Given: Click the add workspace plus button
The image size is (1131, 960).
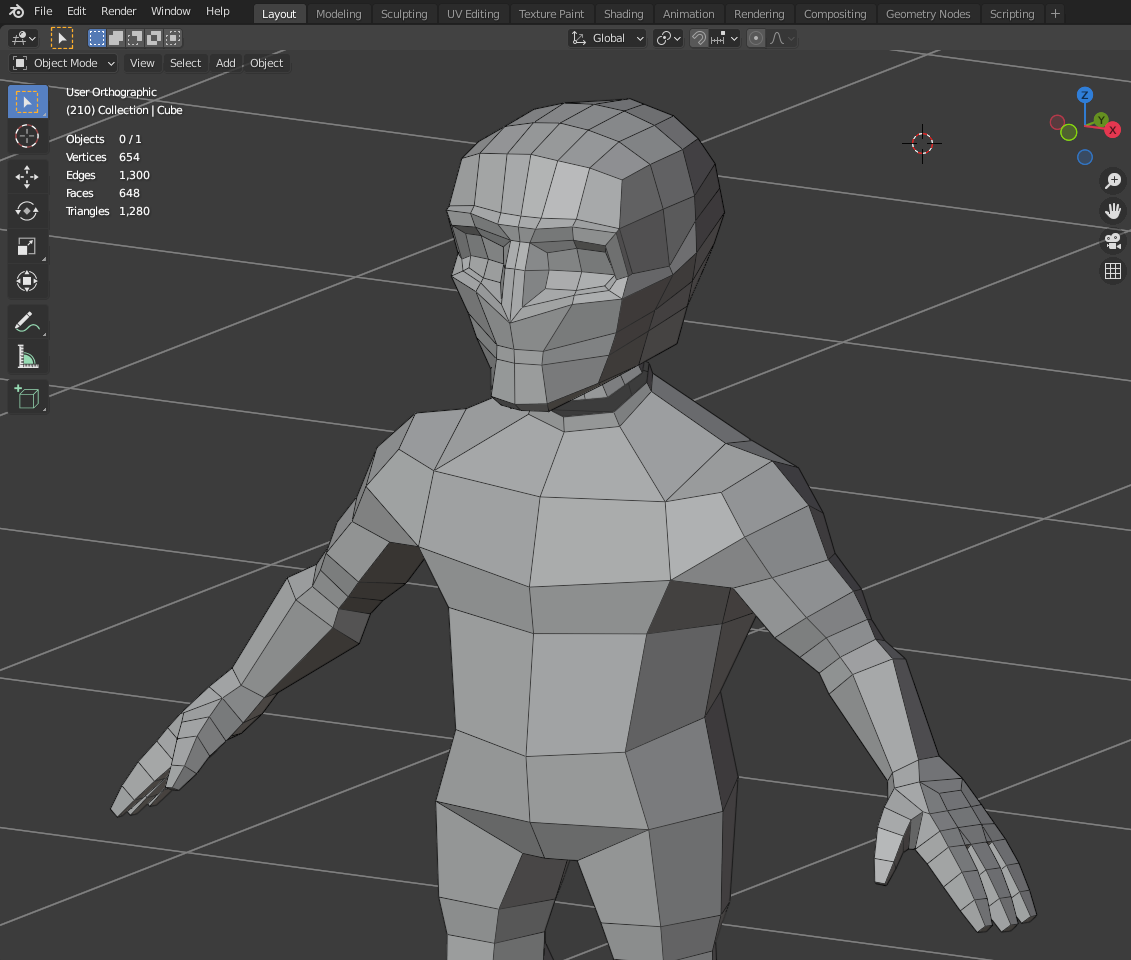Looking at the screenshot, I should pos(1055,14).
